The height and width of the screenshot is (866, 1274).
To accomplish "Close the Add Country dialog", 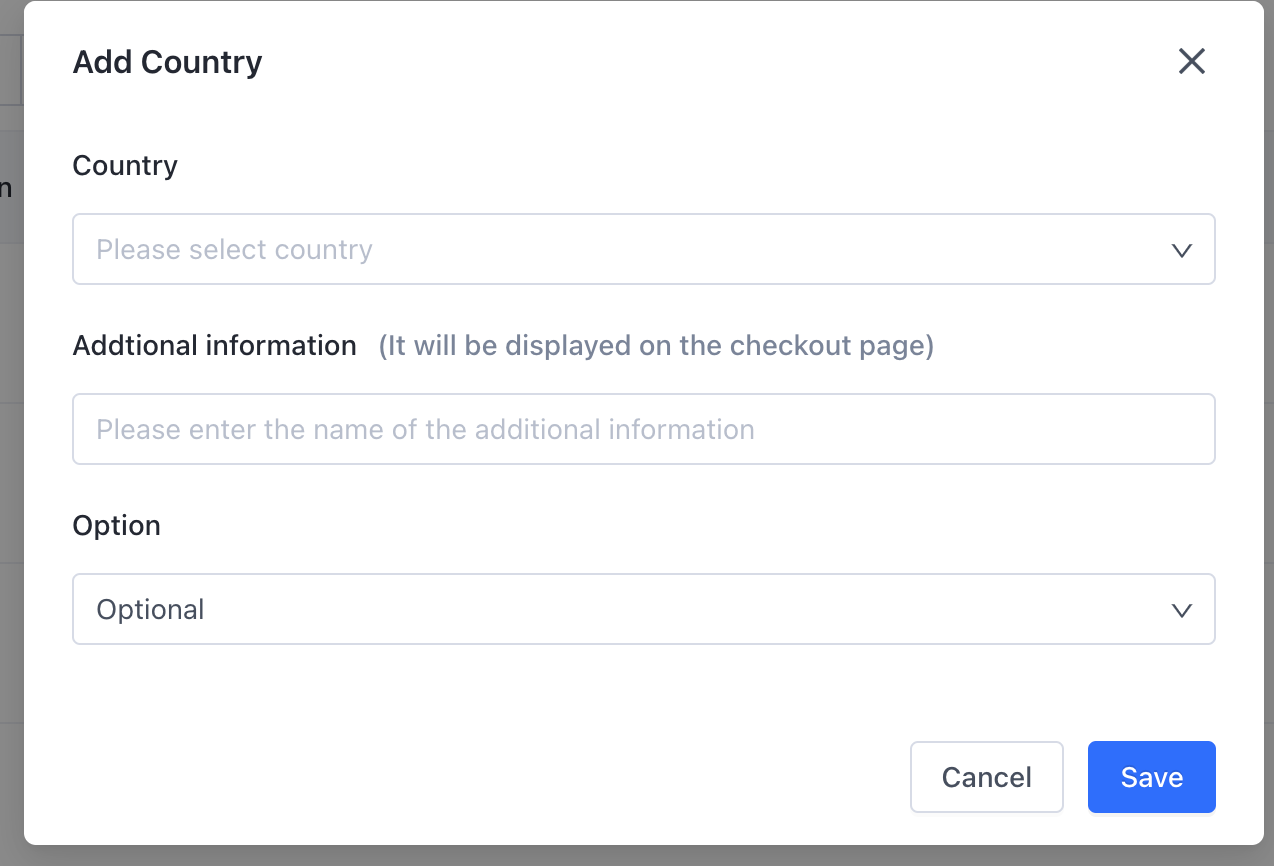I will (x=1191, y=61).
